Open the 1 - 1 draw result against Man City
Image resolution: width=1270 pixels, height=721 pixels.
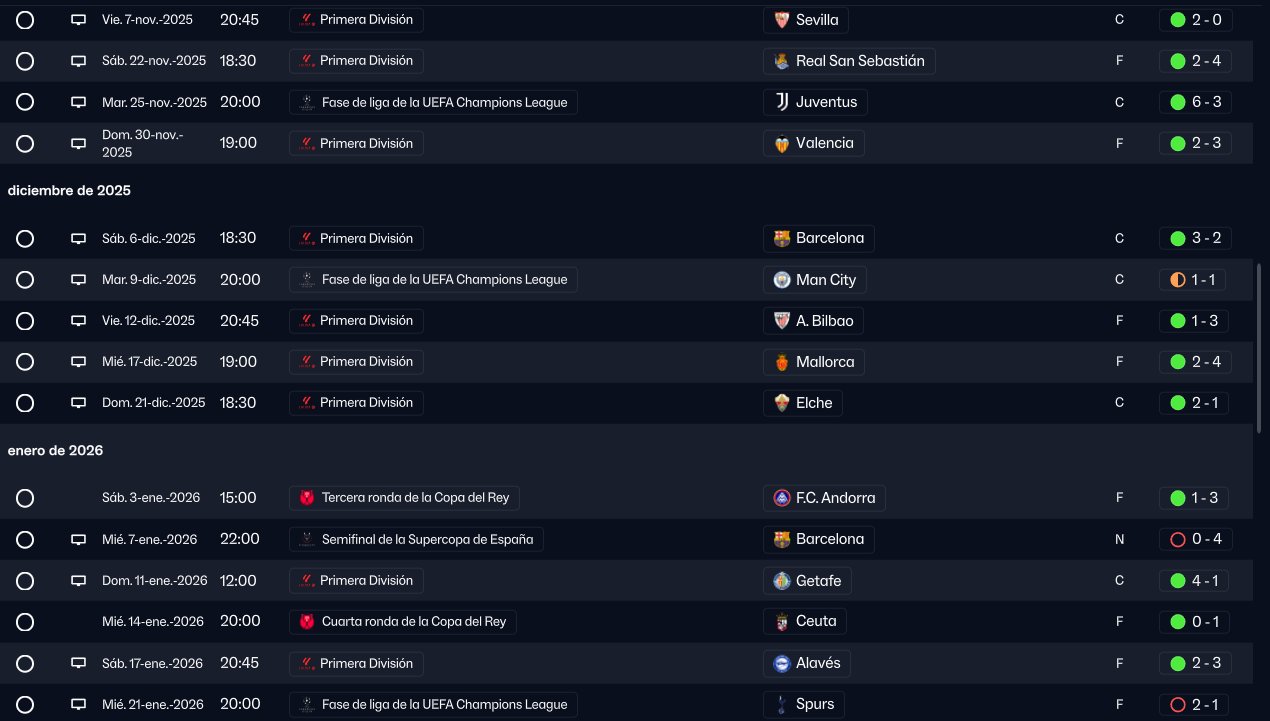tap(1195, 280)
